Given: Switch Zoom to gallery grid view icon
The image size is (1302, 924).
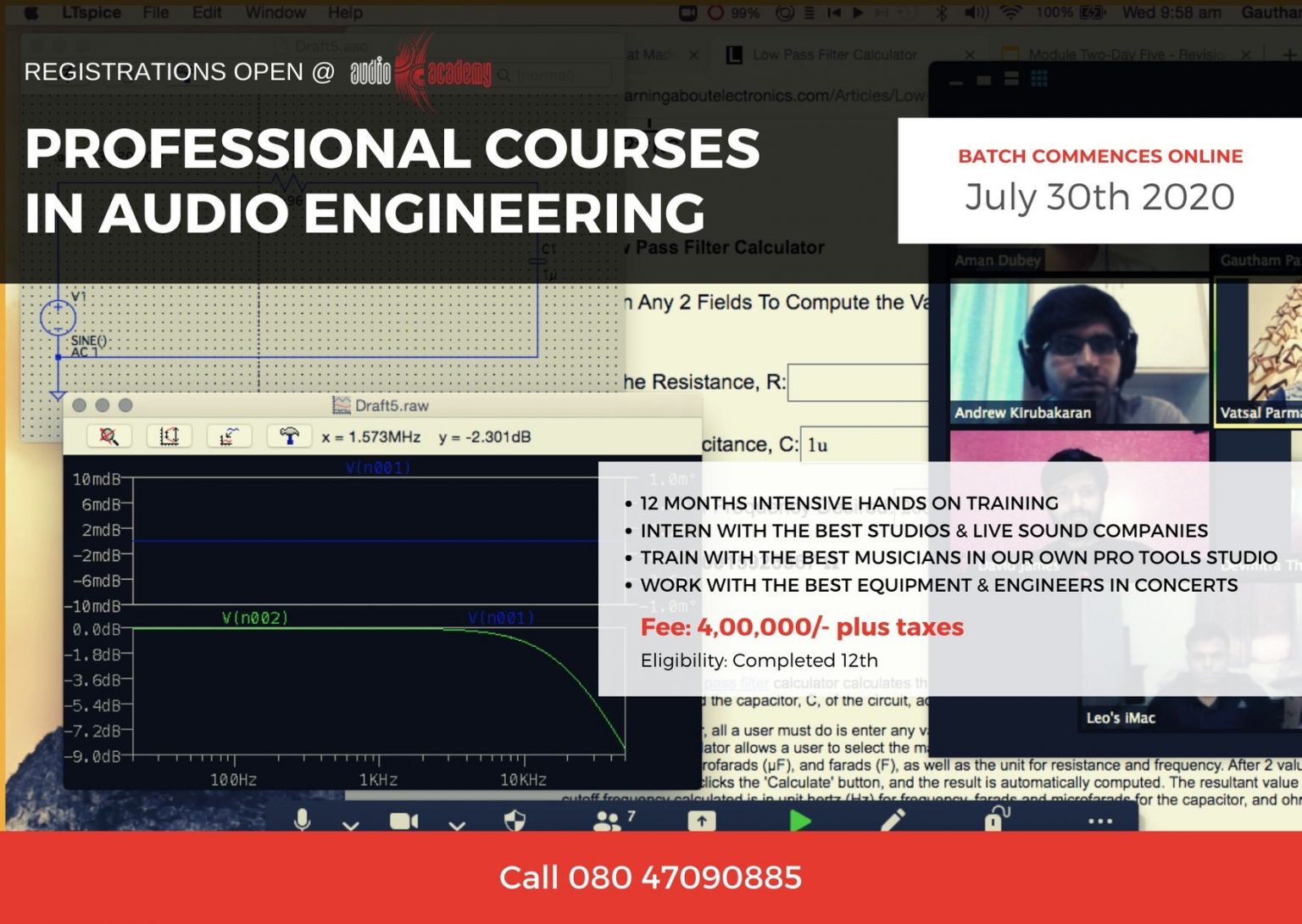Looking at the screenshot, I should (x=1039, y=79).
